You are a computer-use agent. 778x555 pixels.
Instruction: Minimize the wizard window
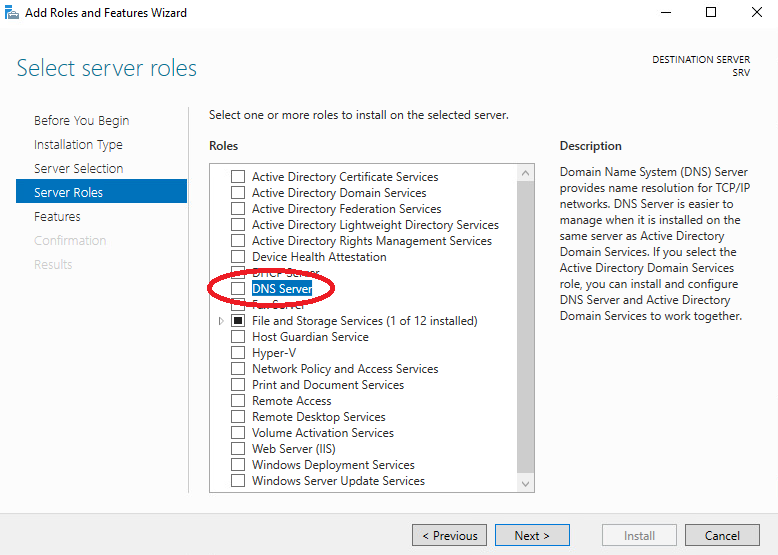666,12
